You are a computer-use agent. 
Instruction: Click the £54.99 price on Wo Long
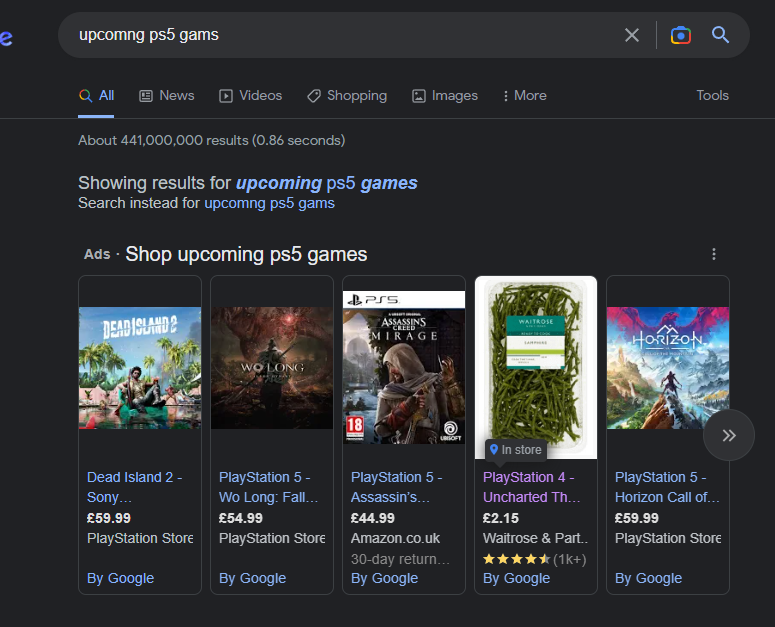(x=241, y=518)
